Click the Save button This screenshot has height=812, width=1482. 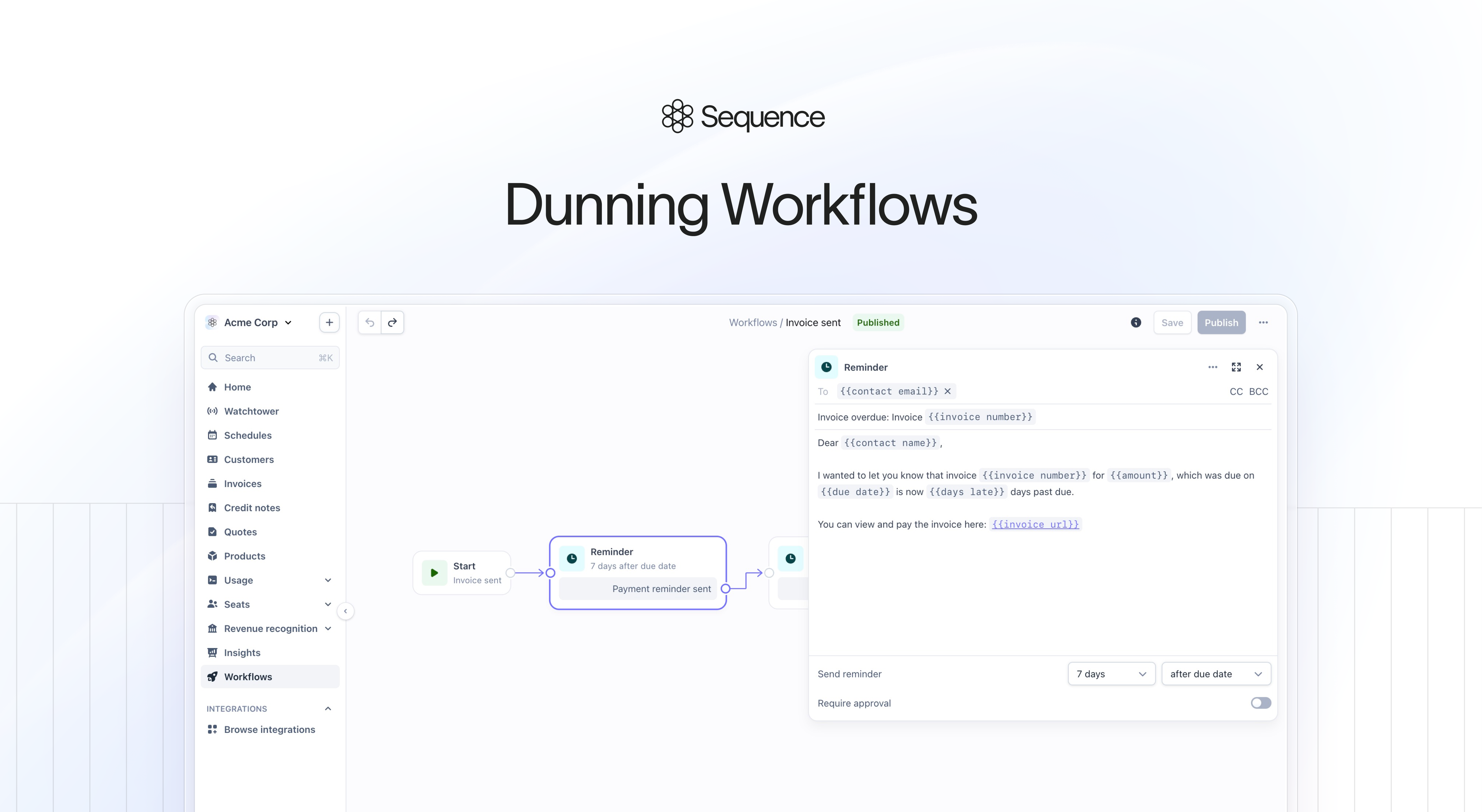pos(1172,322)
